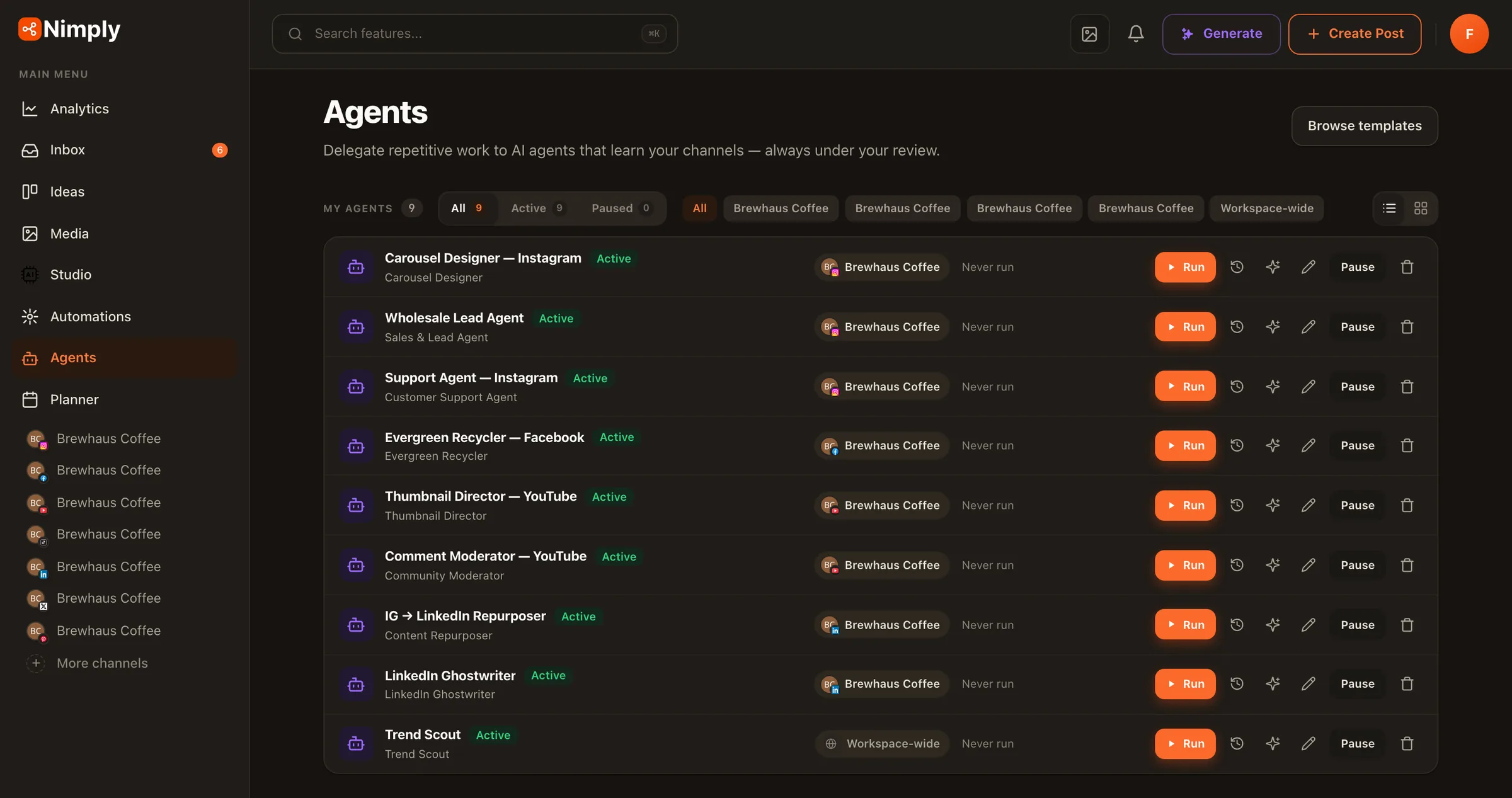Click sparkle icon on Evergreen Recycler row
1512x798 pixels.
point(1273,446)
